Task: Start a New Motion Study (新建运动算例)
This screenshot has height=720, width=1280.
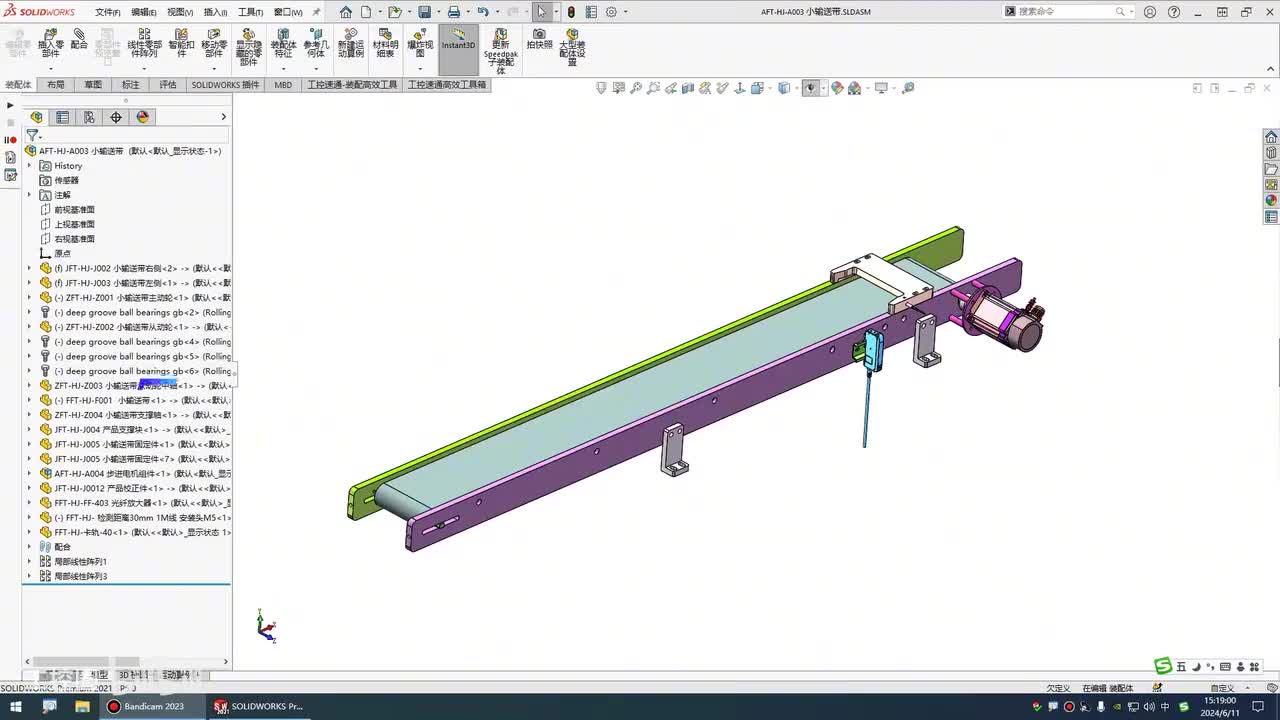Action: [x=351, y=43]
